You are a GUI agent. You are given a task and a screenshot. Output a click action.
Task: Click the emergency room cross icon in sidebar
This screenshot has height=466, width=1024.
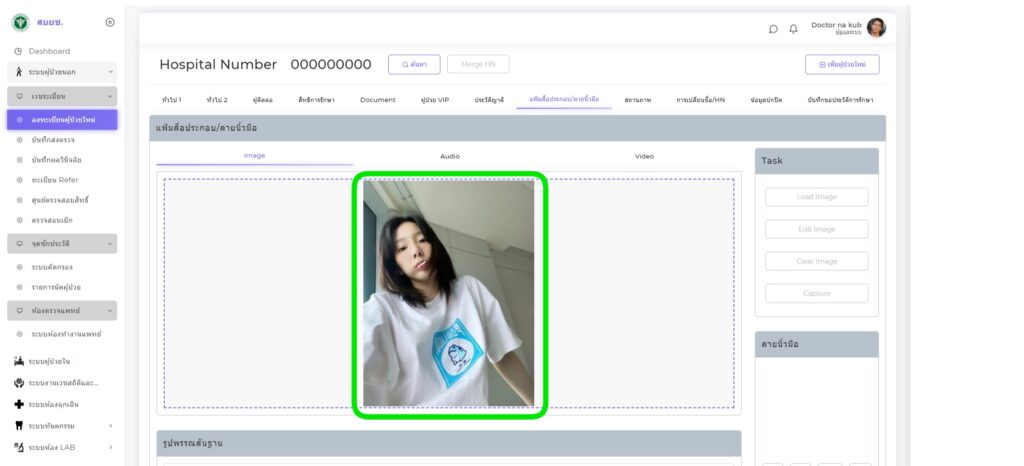pyautogui.click(x=19, y=404)
